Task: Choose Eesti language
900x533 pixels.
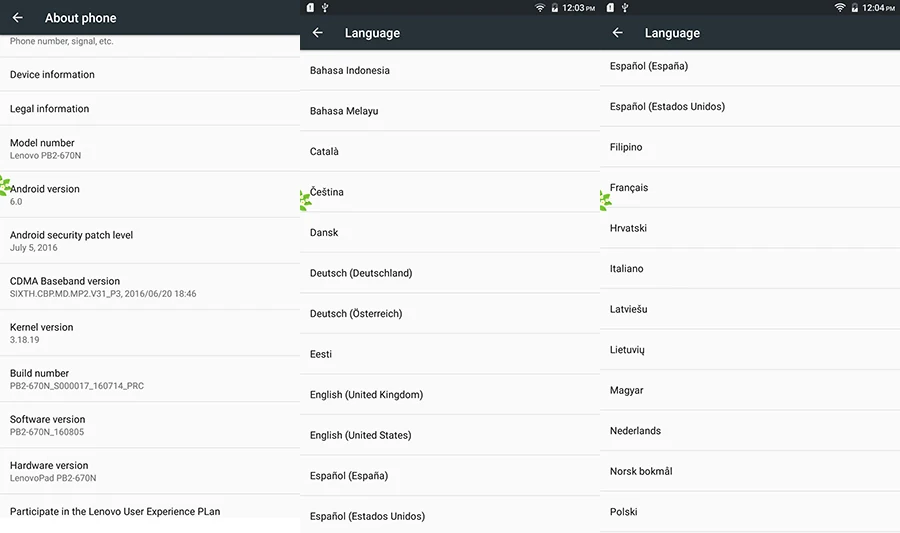Action: tap(450, 354)
